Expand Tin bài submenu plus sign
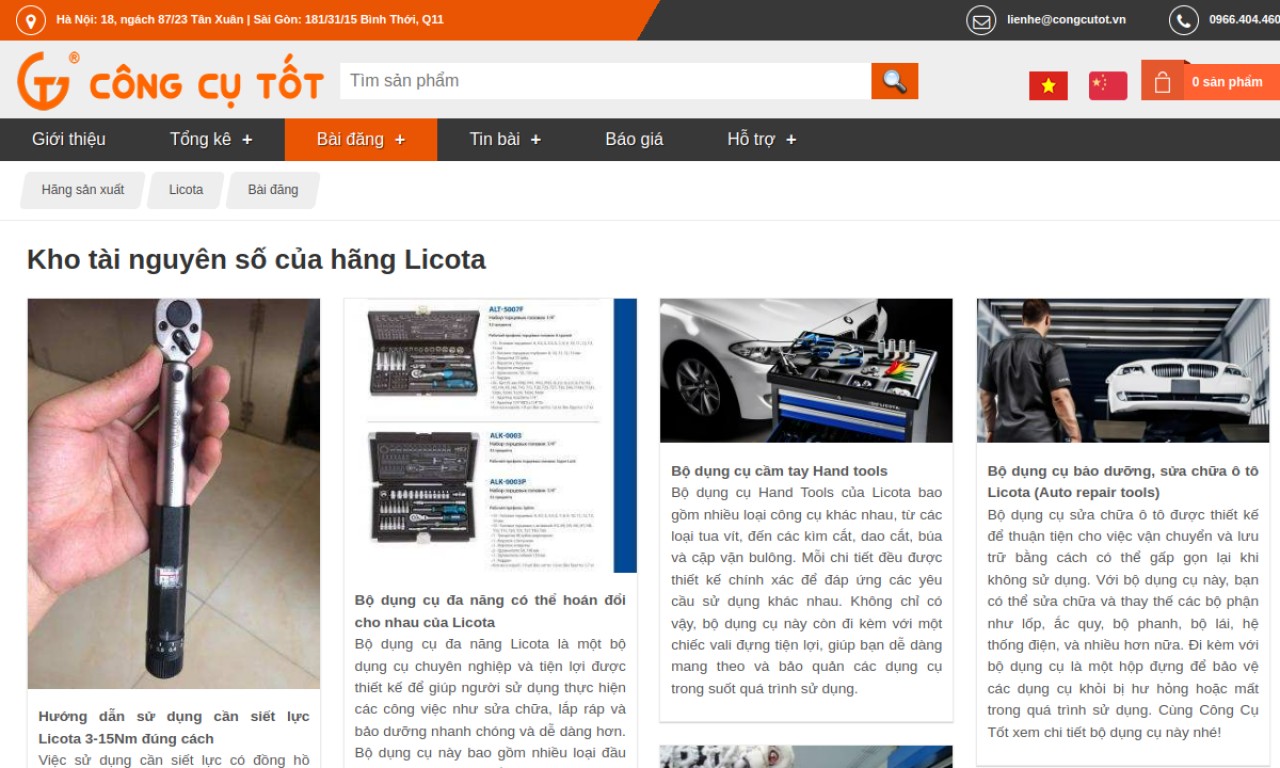The image size is (1280, 768). [536, 140]
